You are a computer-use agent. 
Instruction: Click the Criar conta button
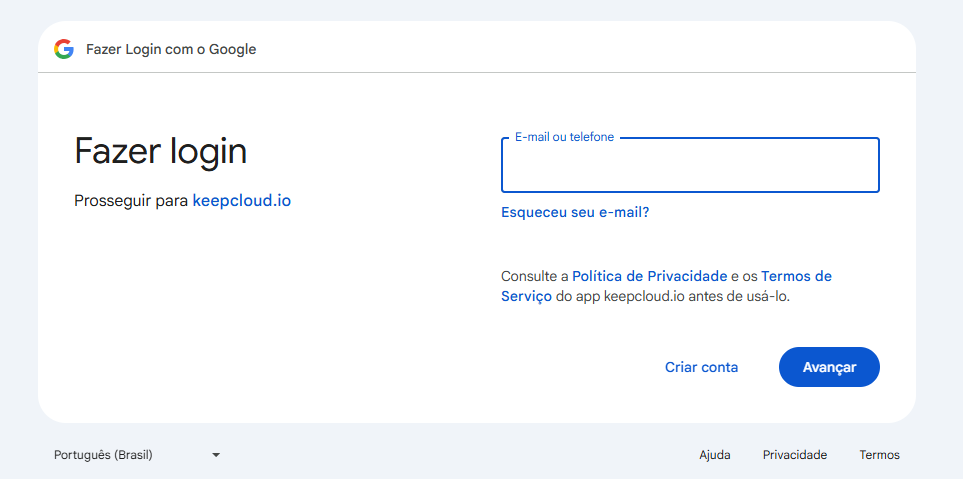701,367
